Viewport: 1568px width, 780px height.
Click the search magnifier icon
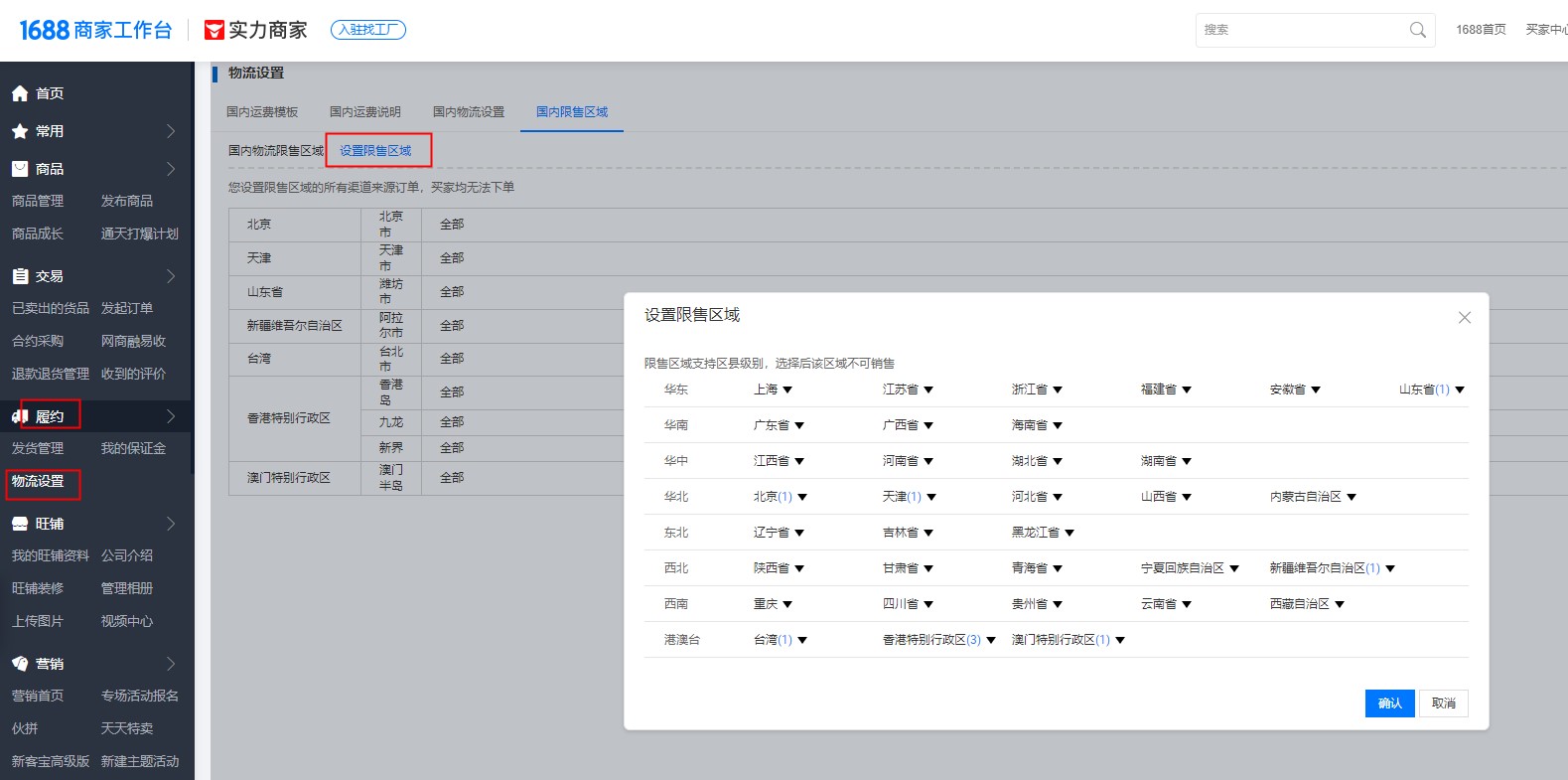point(1417,30)
